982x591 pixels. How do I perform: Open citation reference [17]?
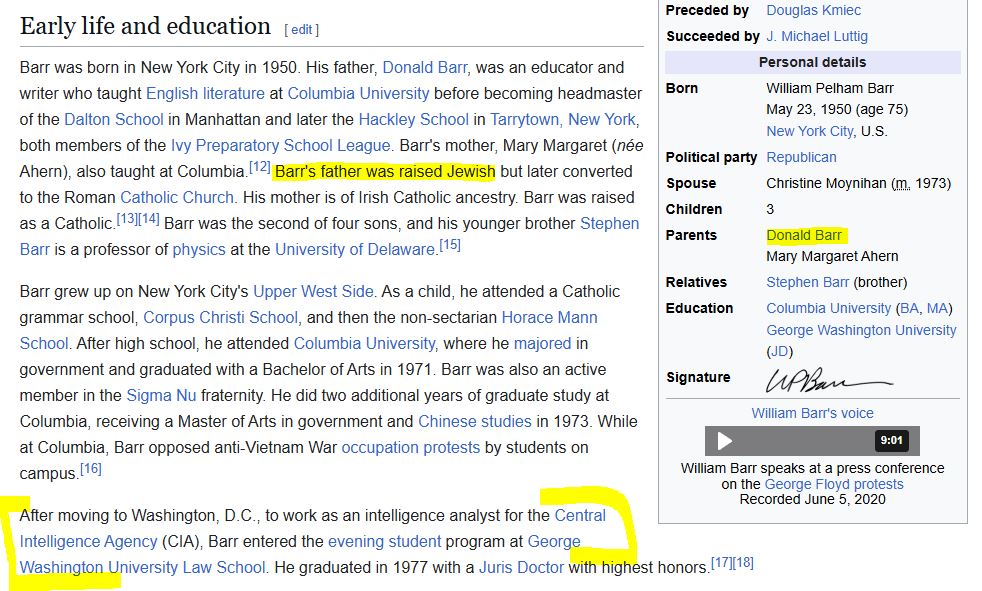[721, 562]
